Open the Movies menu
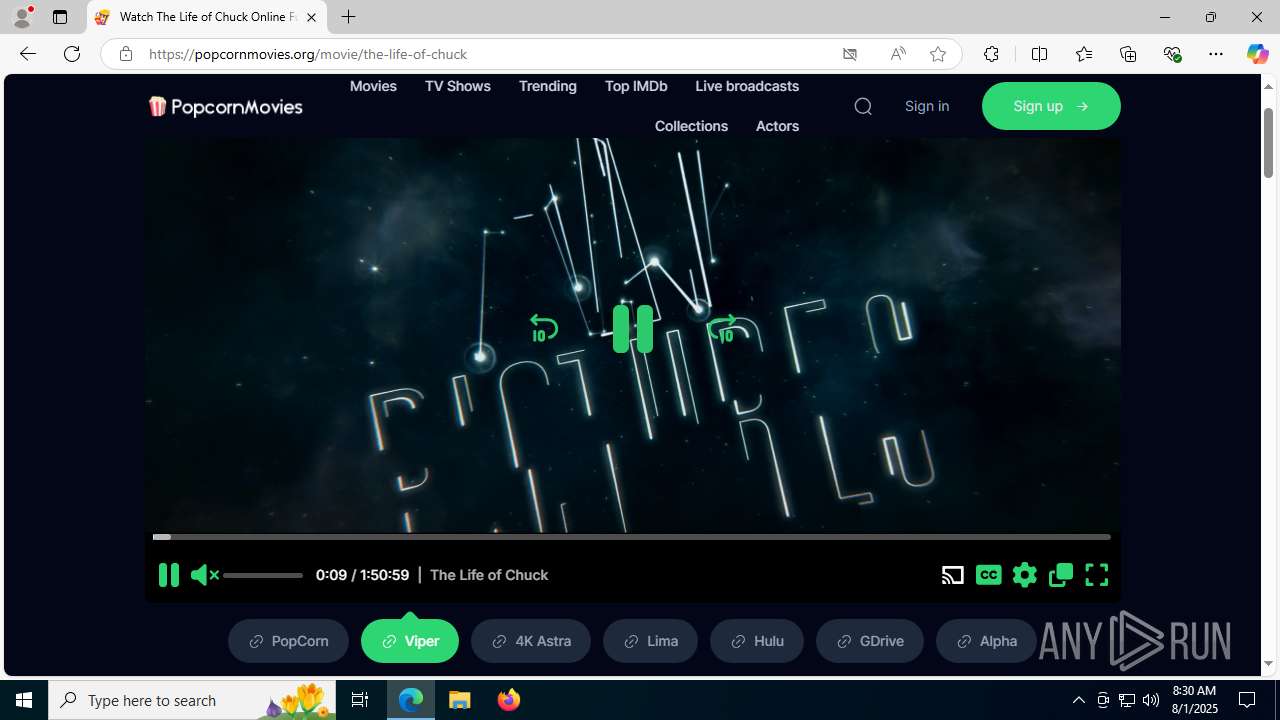 pyautogui.click(x=373, y=86)
